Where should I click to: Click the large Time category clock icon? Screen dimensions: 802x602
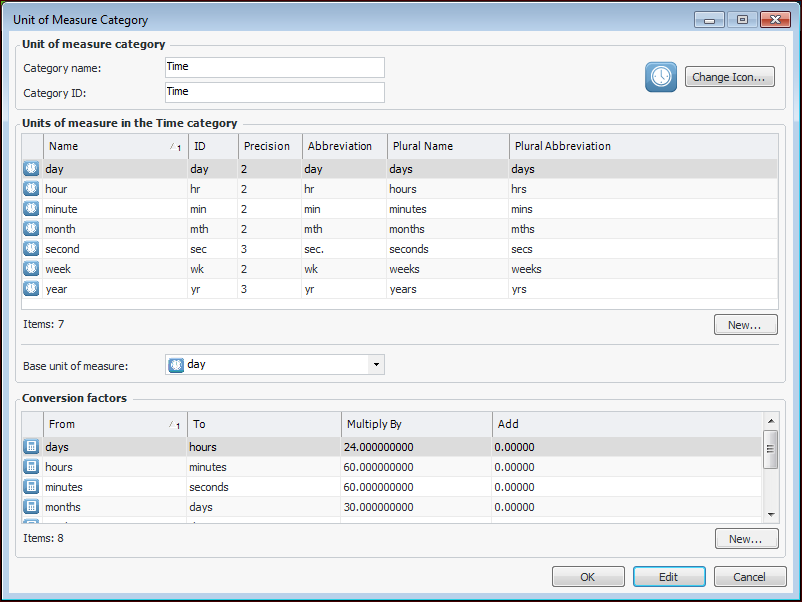(660, 77)
